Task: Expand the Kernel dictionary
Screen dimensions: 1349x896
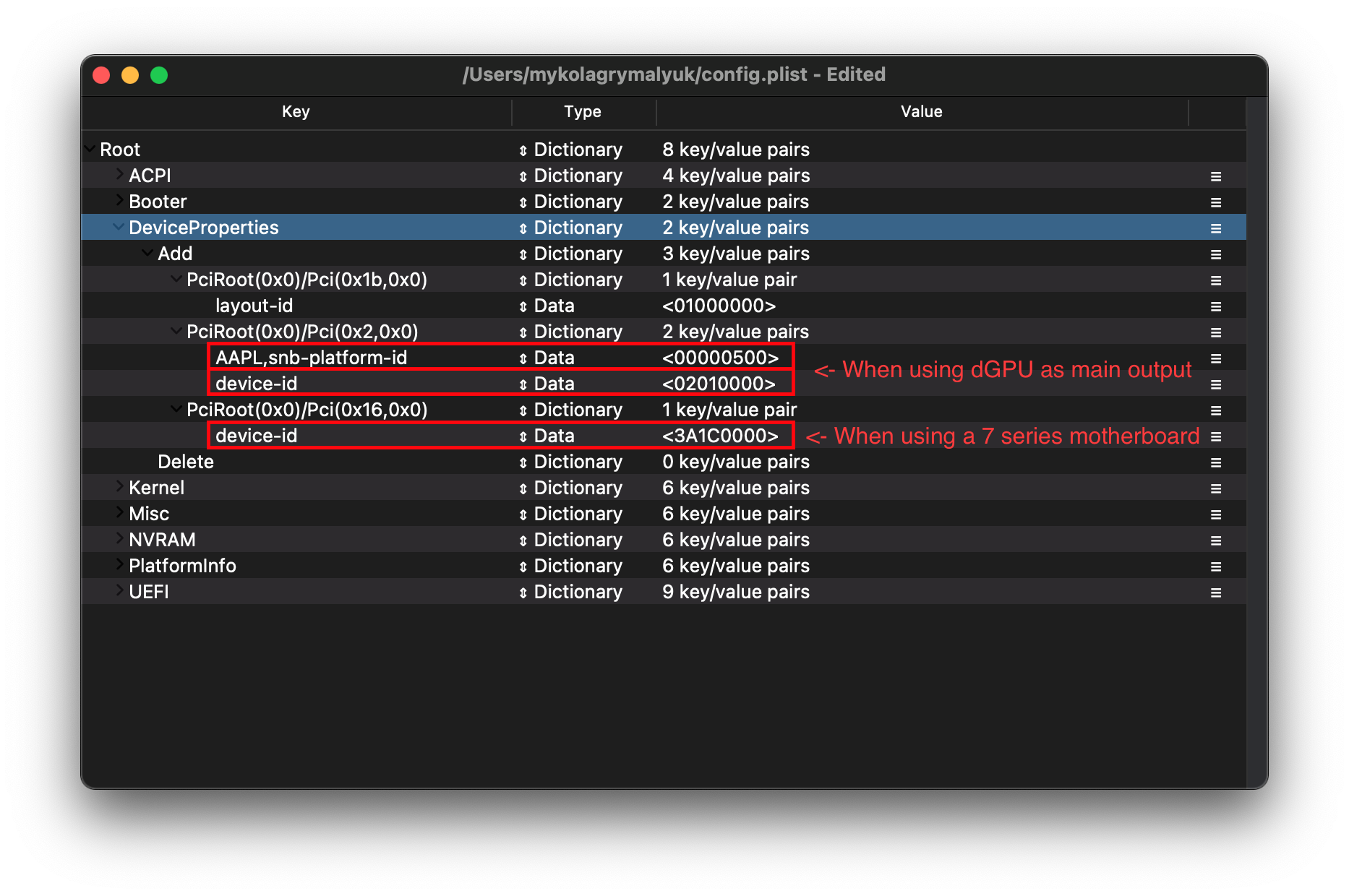Action: pyautogui.click(x=119, y=487)
